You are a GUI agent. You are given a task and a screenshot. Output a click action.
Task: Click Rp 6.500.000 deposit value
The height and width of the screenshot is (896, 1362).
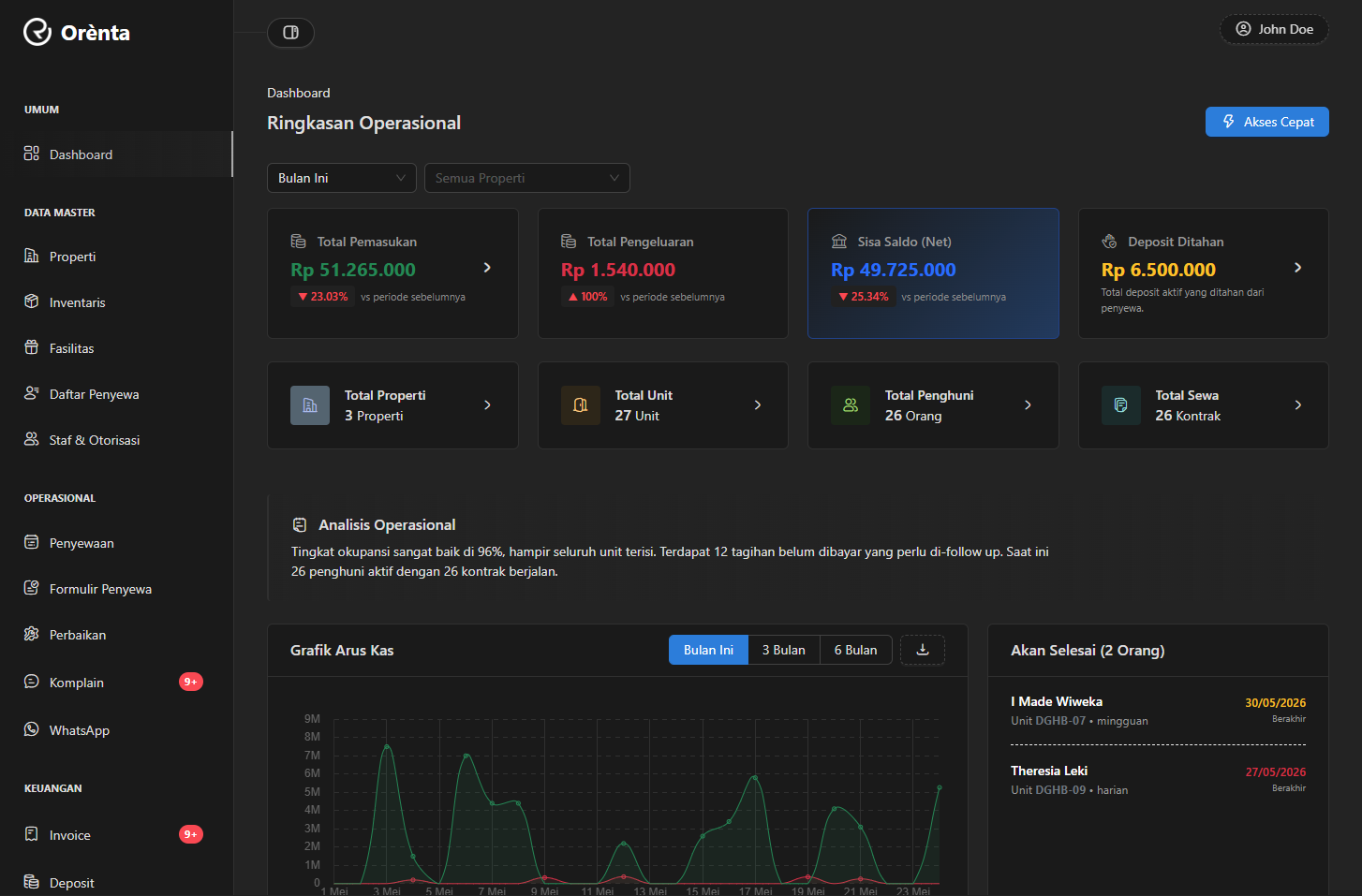point(1159,270)
